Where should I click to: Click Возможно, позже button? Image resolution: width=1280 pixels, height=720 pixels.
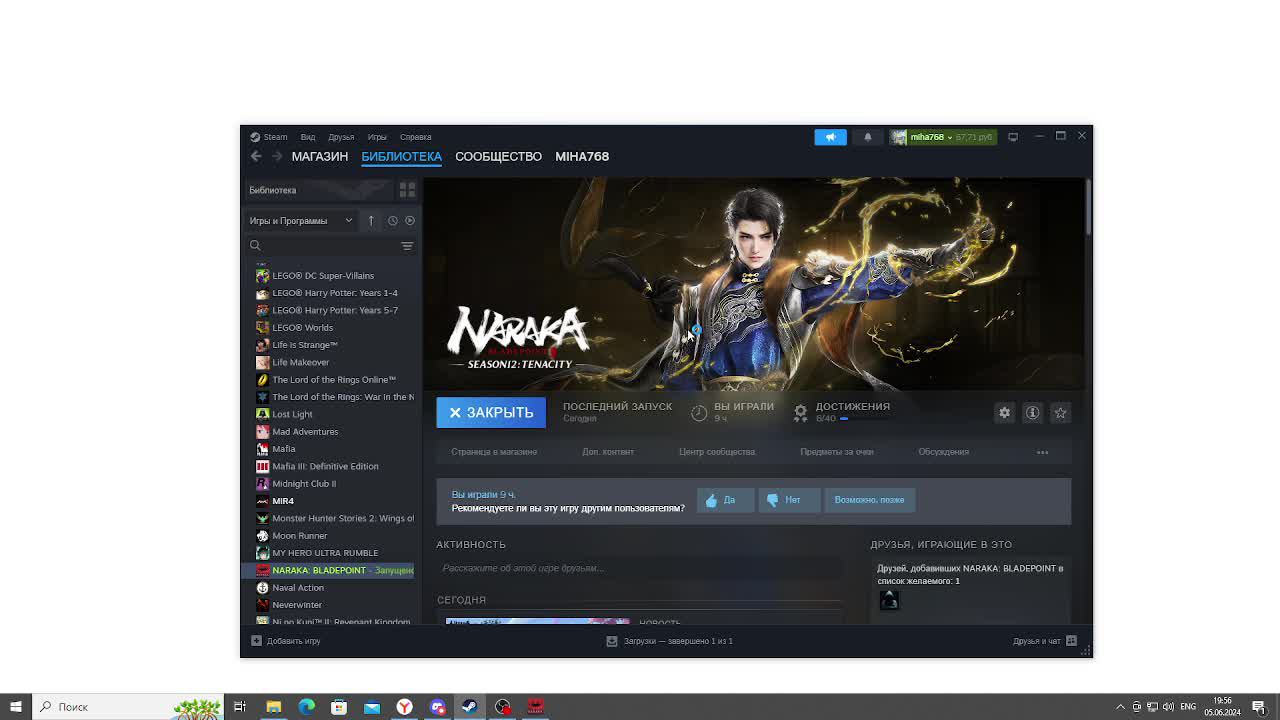click(x=869, y=500)
